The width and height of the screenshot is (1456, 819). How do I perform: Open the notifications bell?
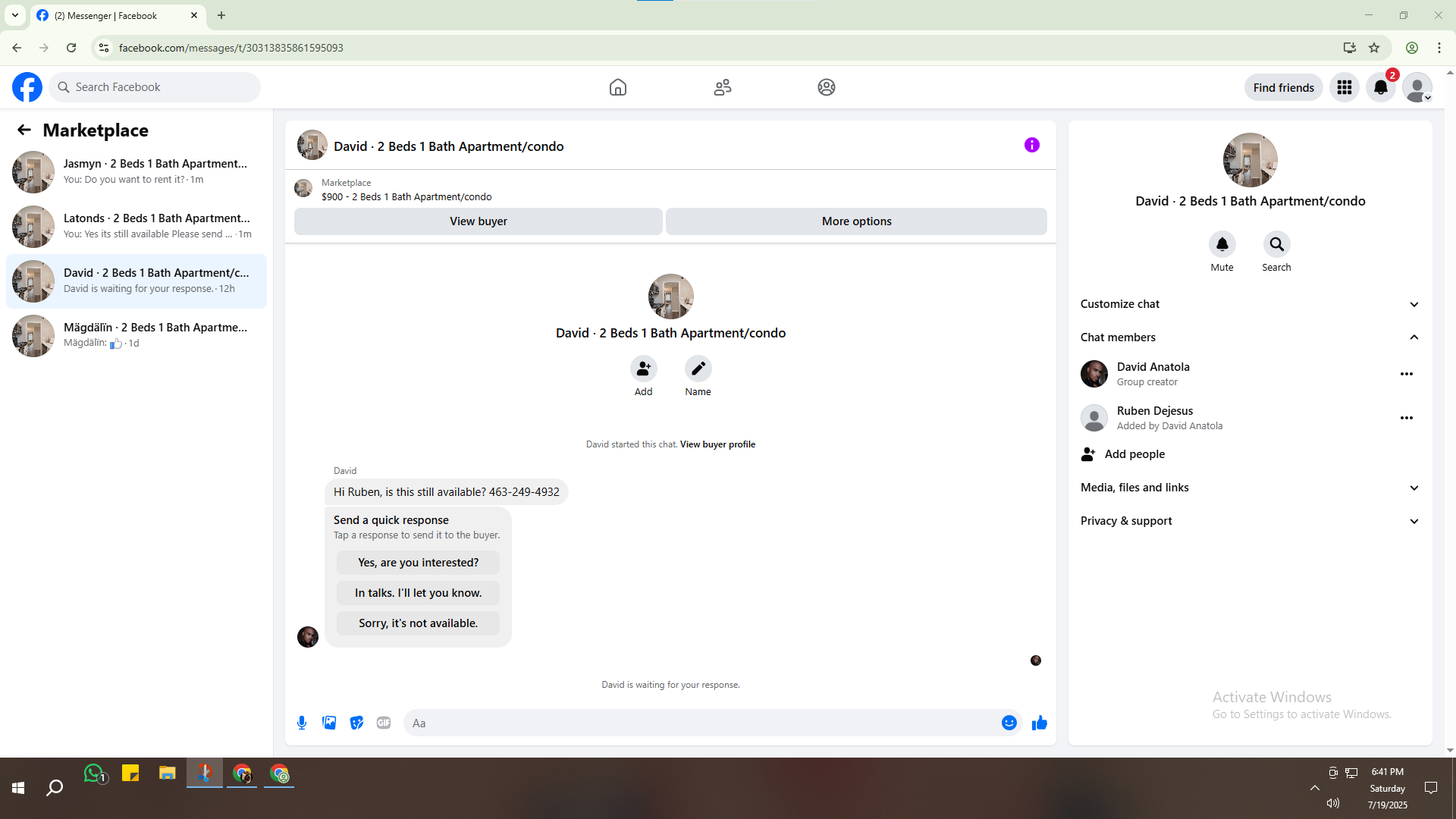click(x=1380, y=87)
